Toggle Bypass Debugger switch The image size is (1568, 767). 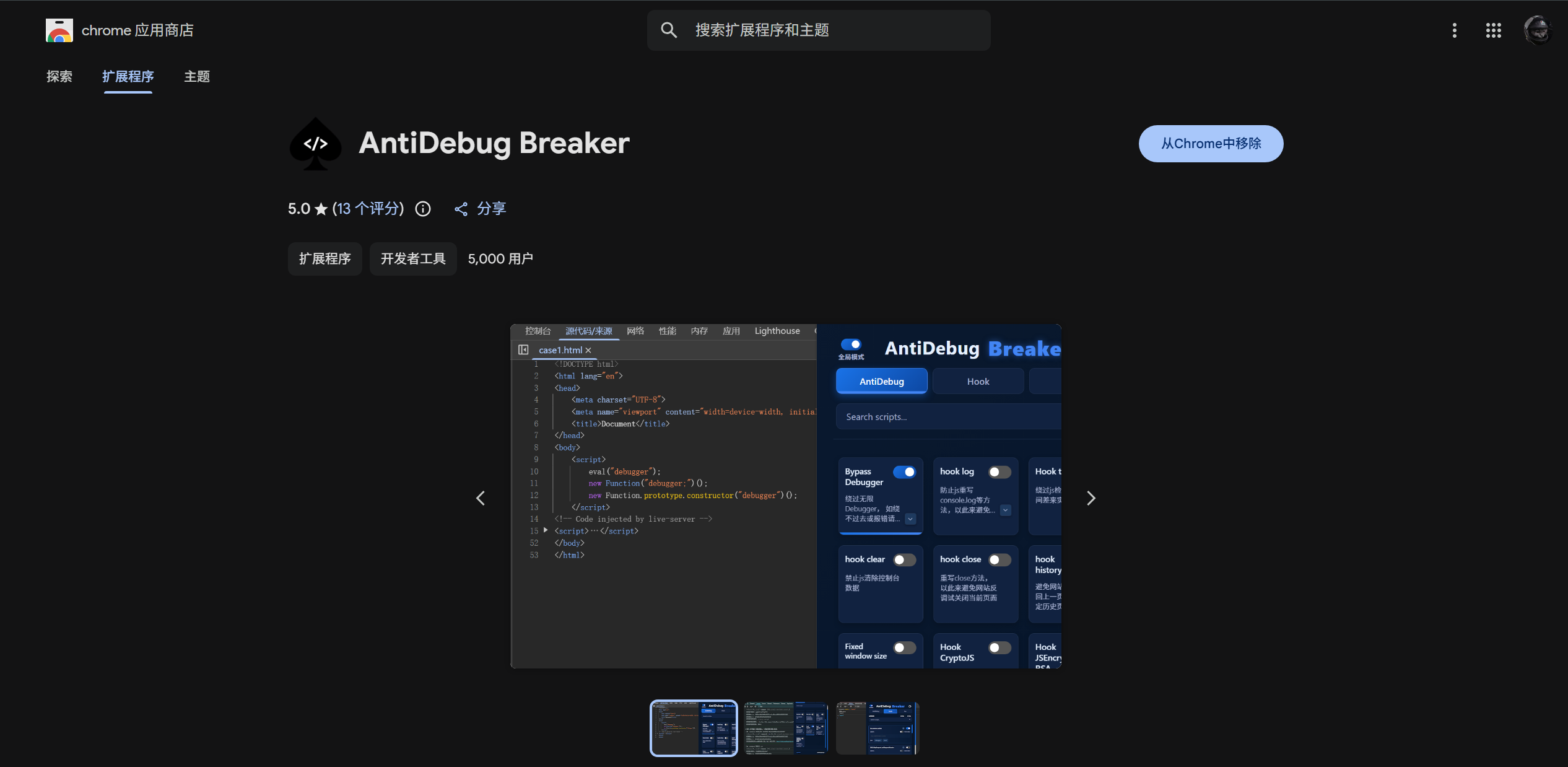tap(905, 472)
